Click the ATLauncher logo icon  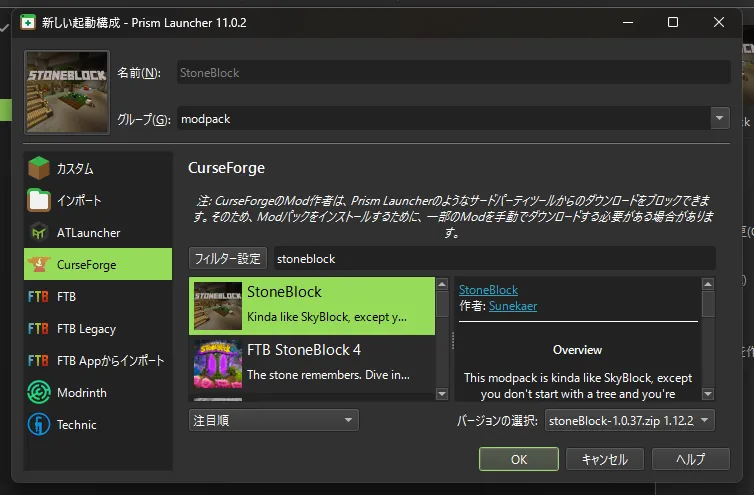coord(38,232)
